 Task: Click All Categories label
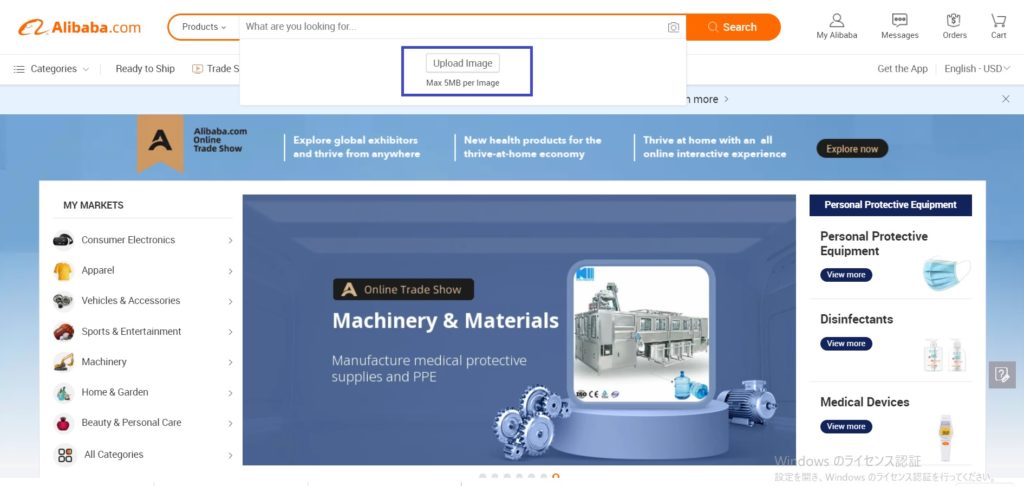tap(114, 455)
